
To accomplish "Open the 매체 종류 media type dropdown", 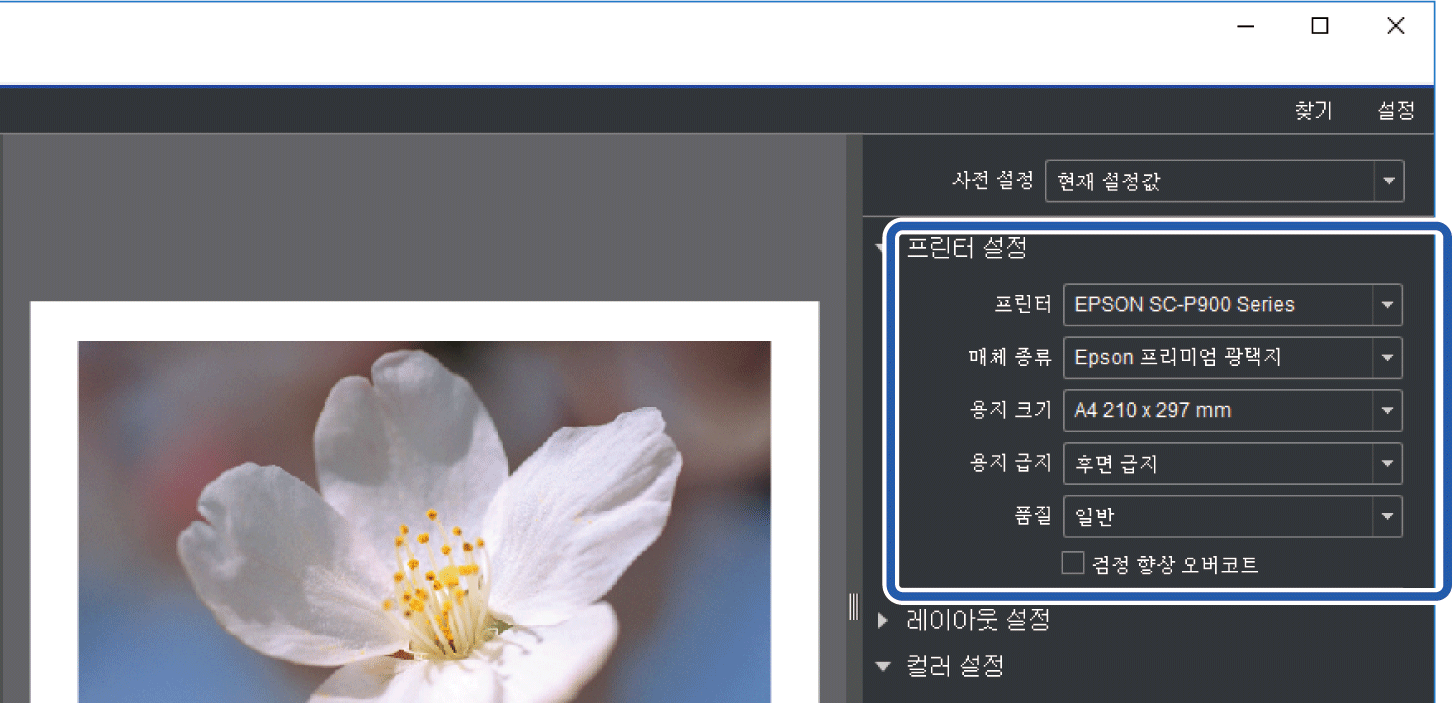I will click(1232, 357).
